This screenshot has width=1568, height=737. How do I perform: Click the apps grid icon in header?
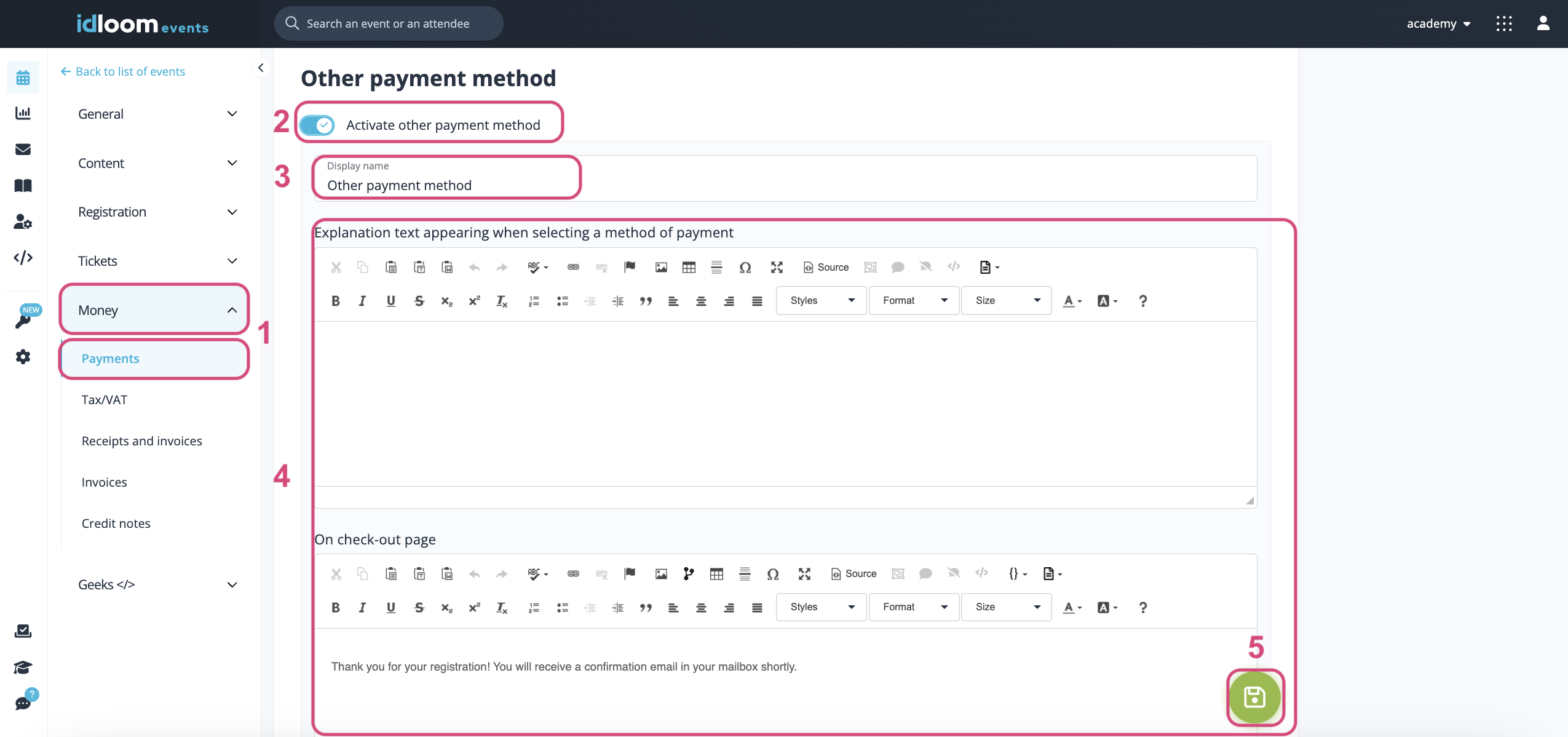pos(1504,23)
